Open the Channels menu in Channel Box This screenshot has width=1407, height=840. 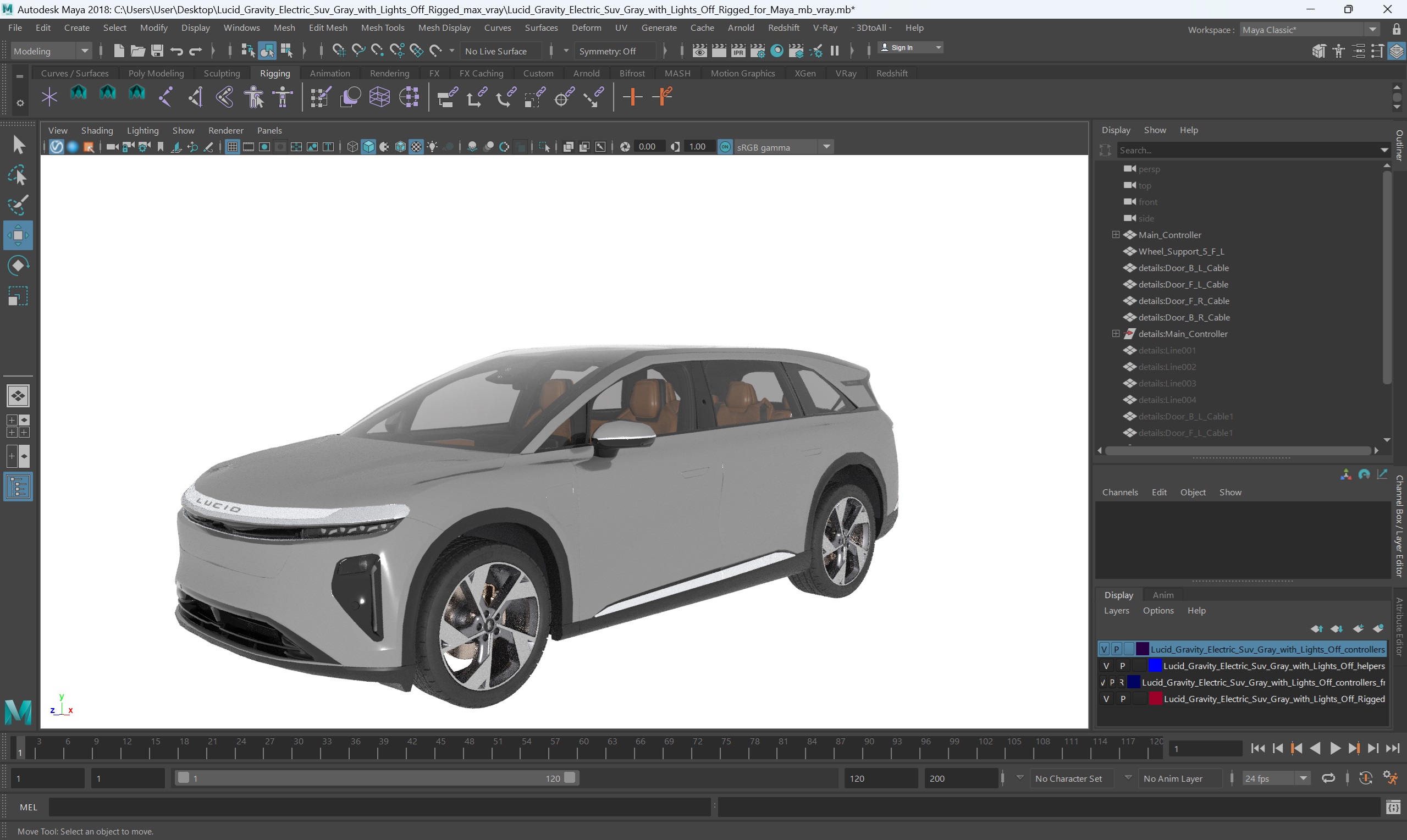(x=1119, y=492)
